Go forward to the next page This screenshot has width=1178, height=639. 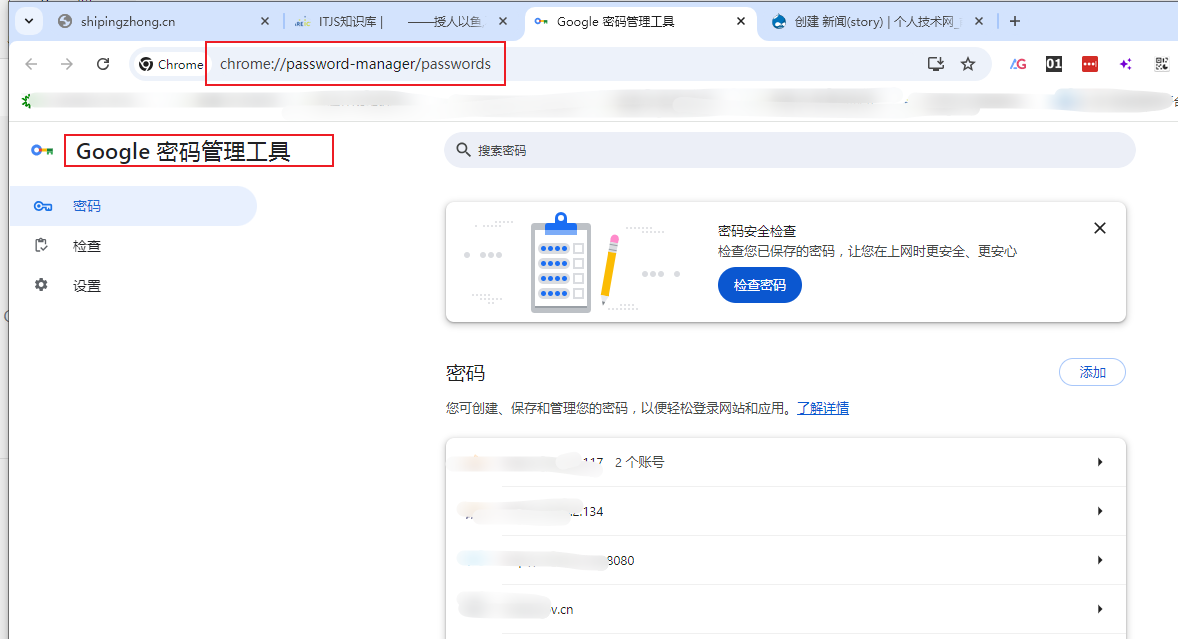click(67, 64)
